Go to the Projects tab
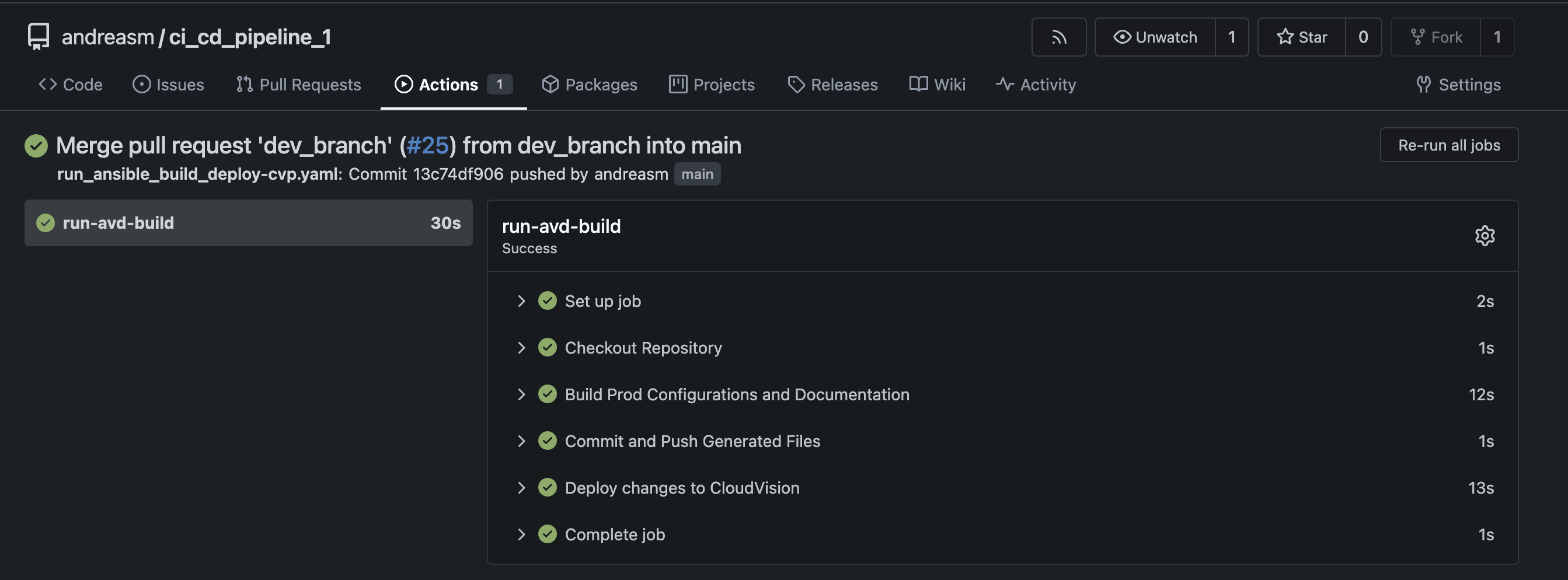 712,85
